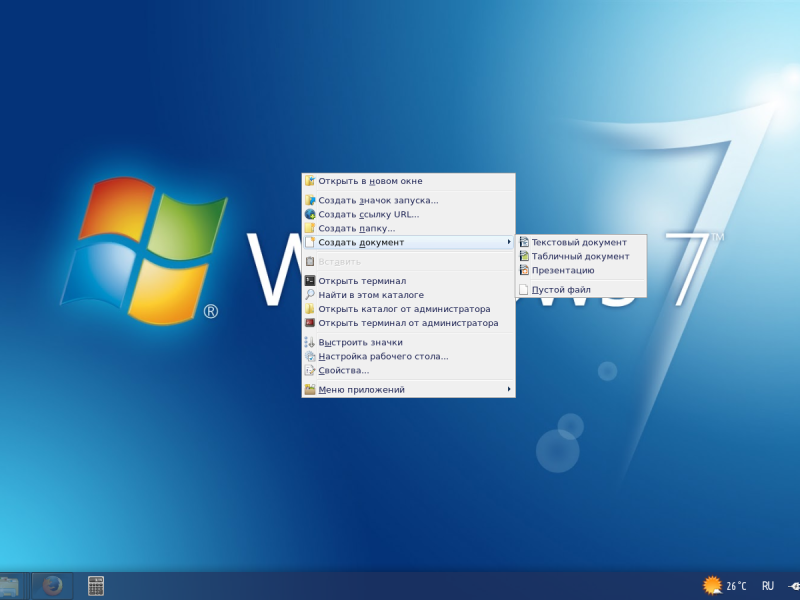The width and height of the screenshot is (800, 600).
Task: Choose 'Создать папку...' from context menu
Action: pos(408,229)
